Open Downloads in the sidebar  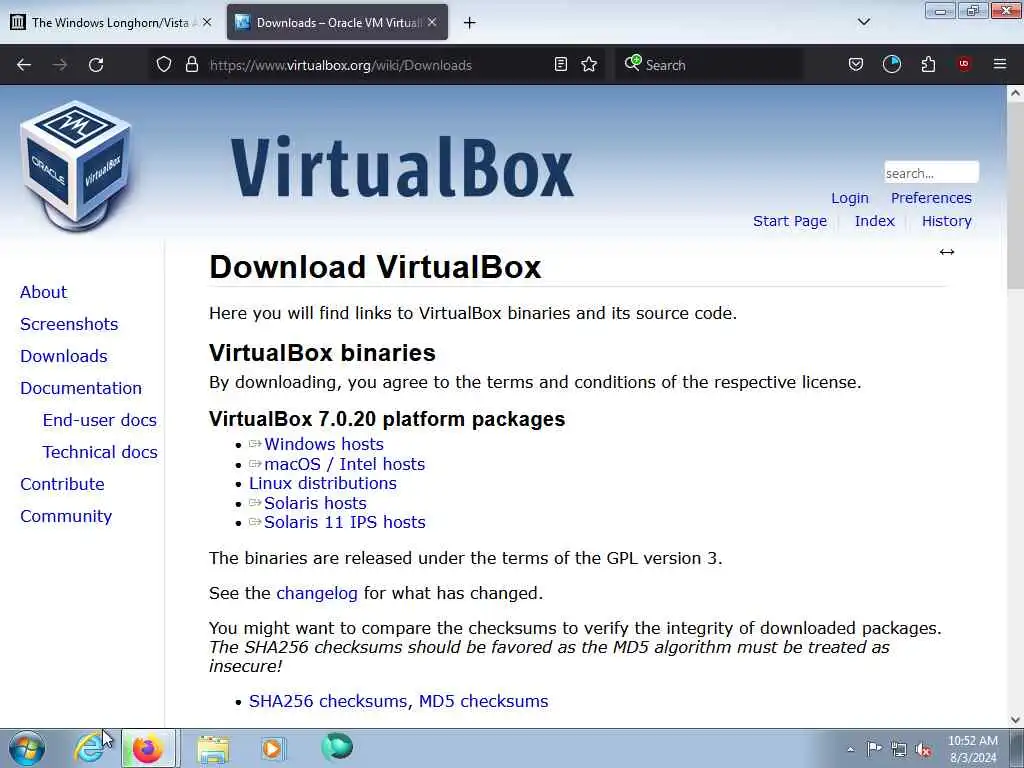[x=64, y=356]
